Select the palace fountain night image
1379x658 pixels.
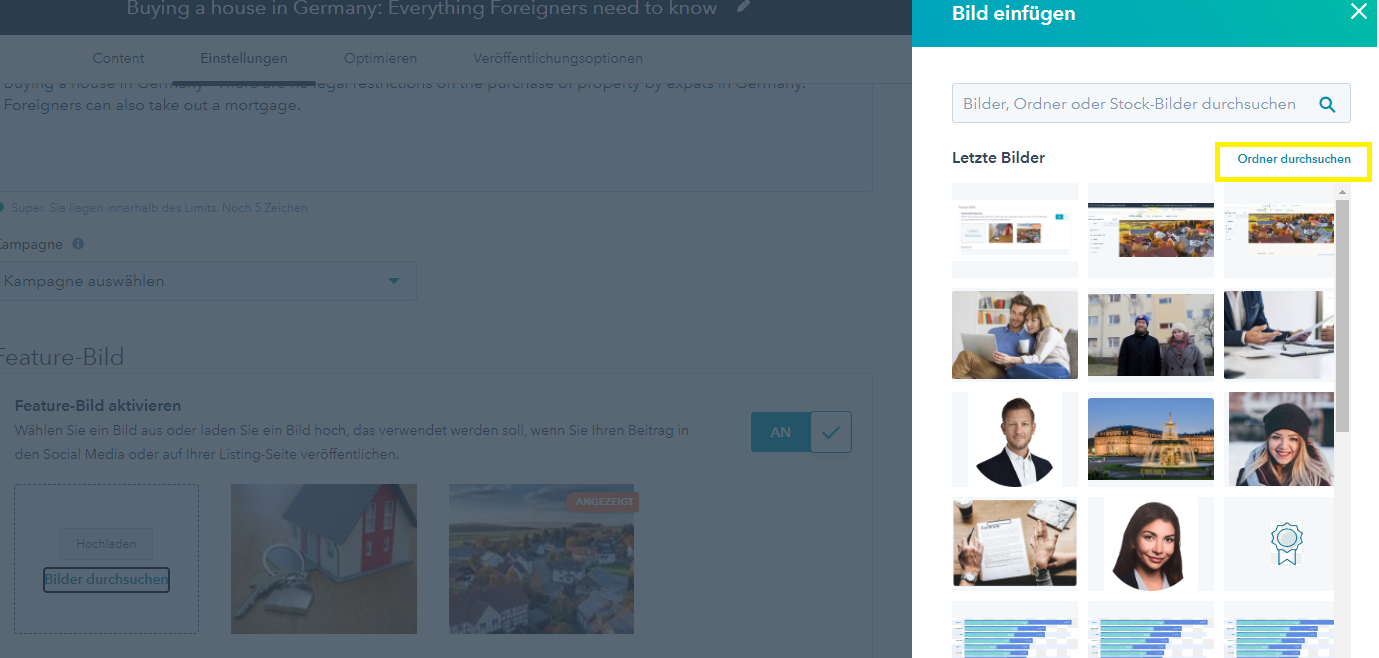pos(1151,440)
